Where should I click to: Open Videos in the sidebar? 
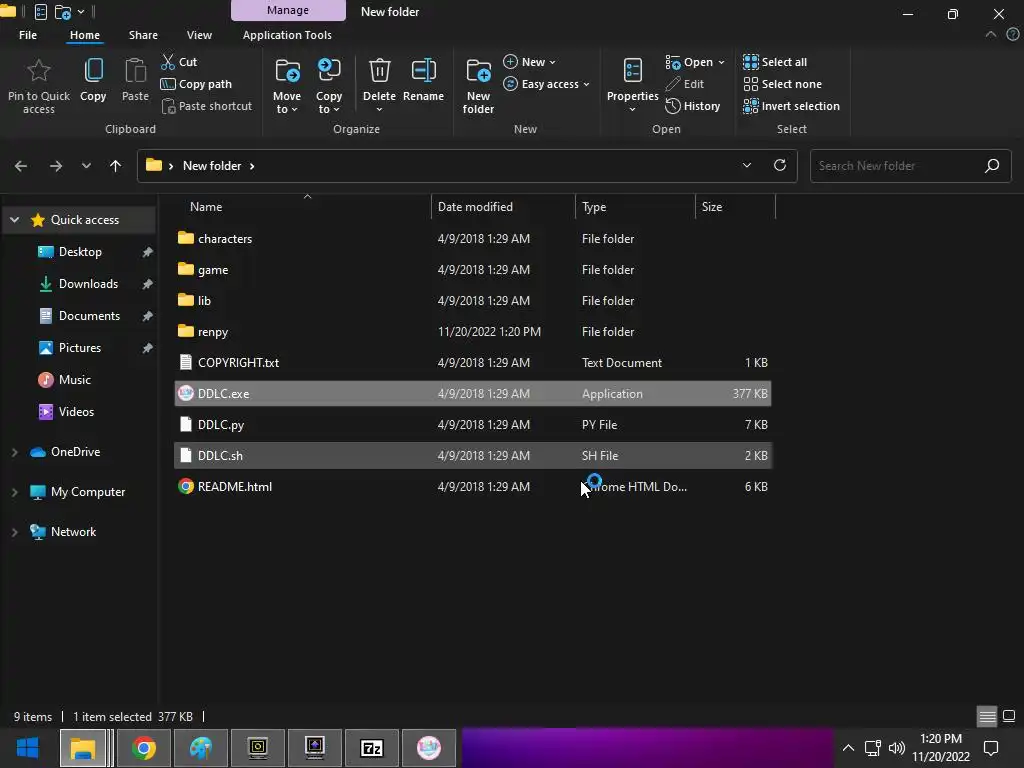coord(76,412)
